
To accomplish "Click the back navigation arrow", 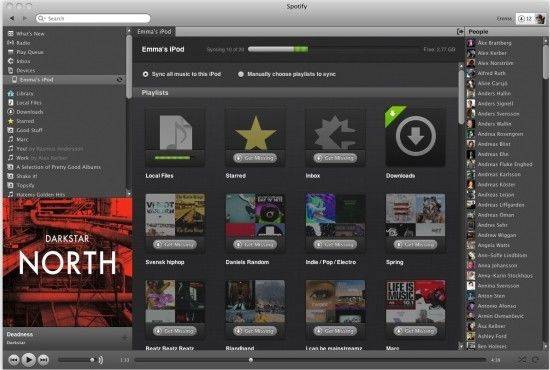I will (12, 18).
